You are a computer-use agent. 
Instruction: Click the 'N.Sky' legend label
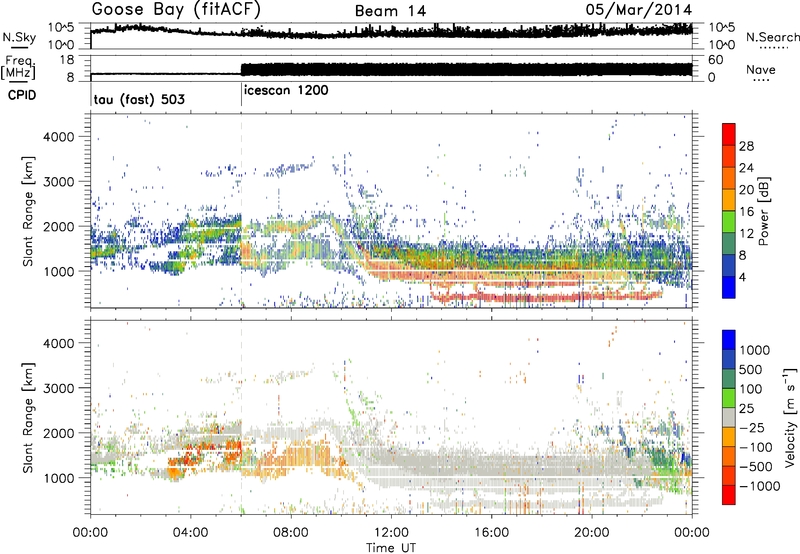19,37
